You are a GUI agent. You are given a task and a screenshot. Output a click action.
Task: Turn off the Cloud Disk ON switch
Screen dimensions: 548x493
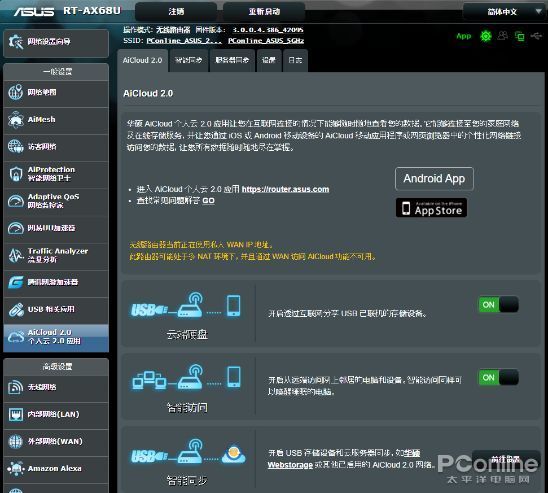click(x=498, y=305)
